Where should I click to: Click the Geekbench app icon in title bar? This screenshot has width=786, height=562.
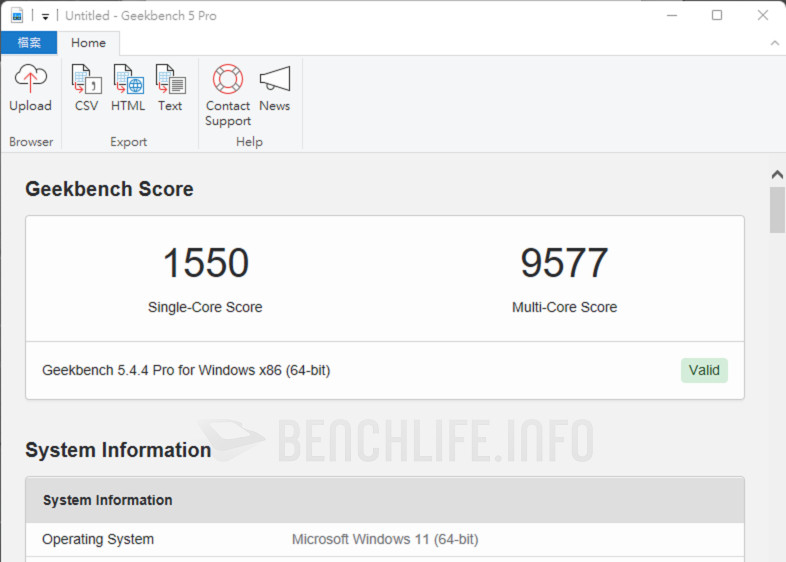point(17,15)
